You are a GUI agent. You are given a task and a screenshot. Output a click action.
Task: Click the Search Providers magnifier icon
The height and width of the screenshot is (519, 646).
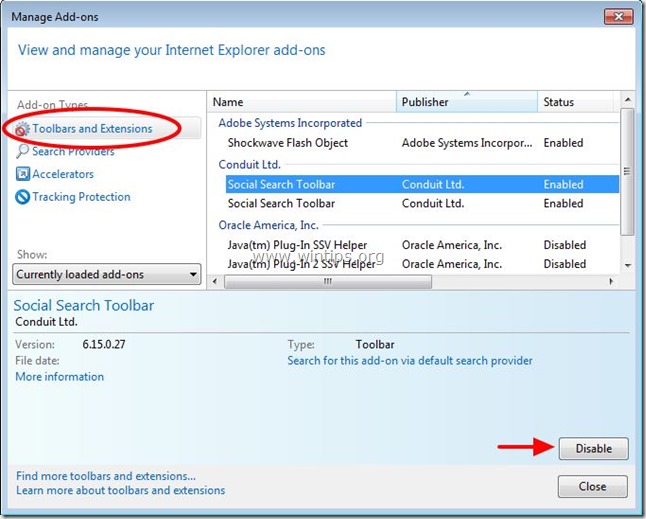[22, 151]
